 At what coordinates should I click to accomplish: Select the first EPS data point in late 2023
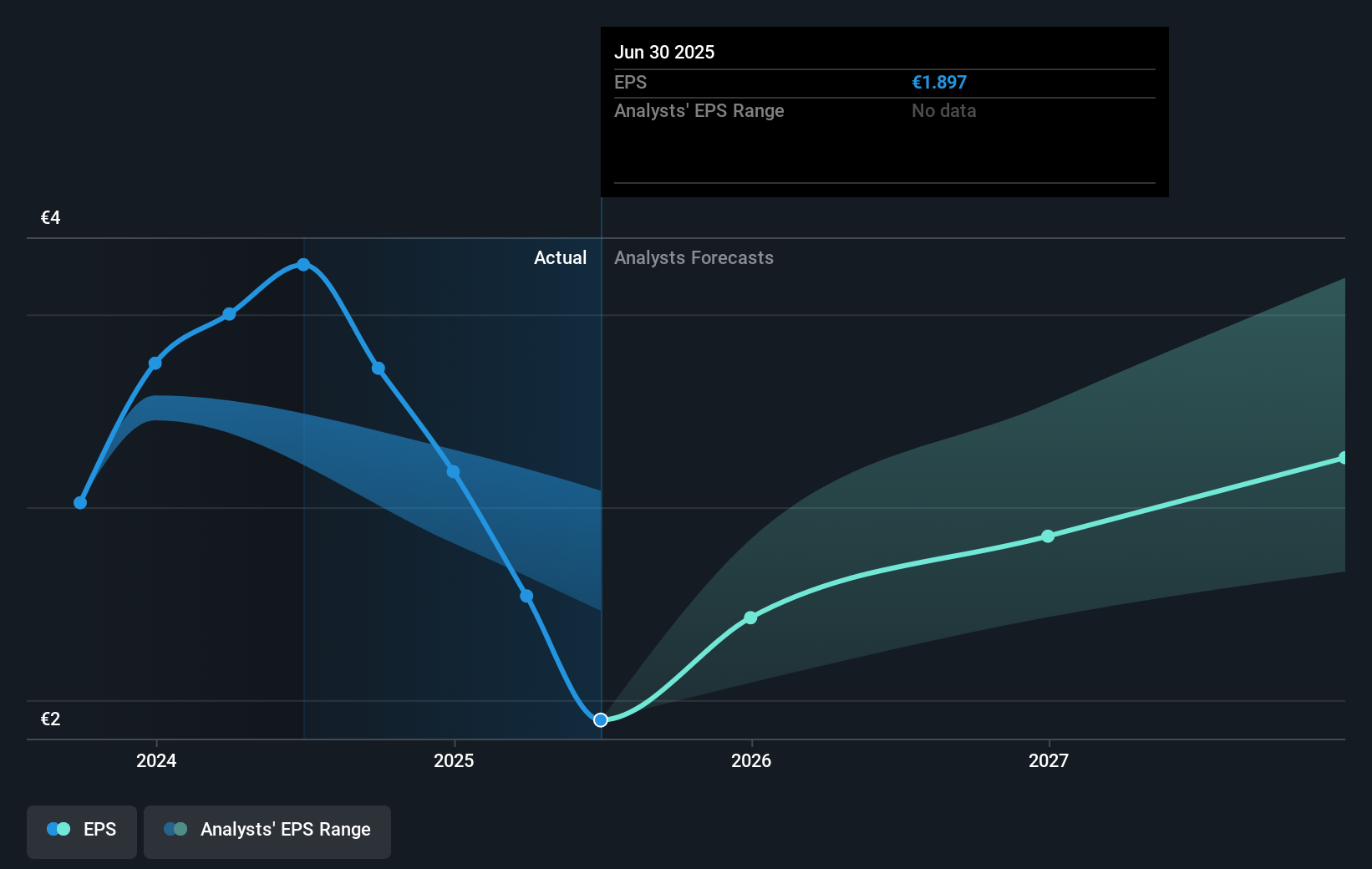click(80, 503)
